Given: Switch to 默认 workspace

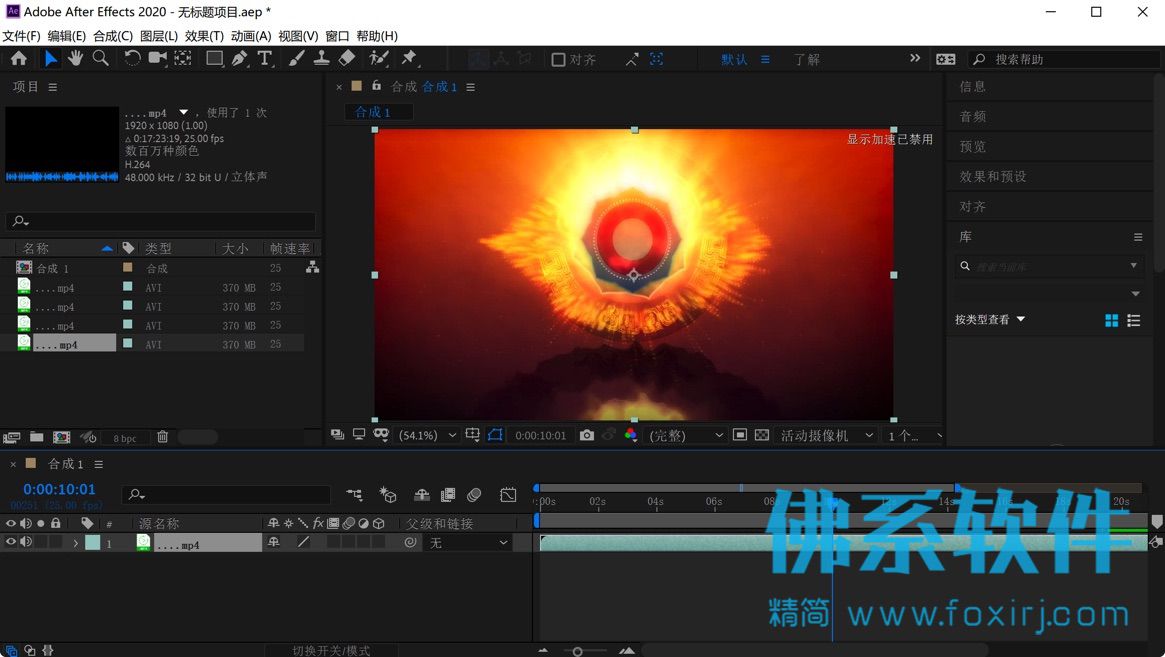Looking at the screenshot, I should point(734,59).
